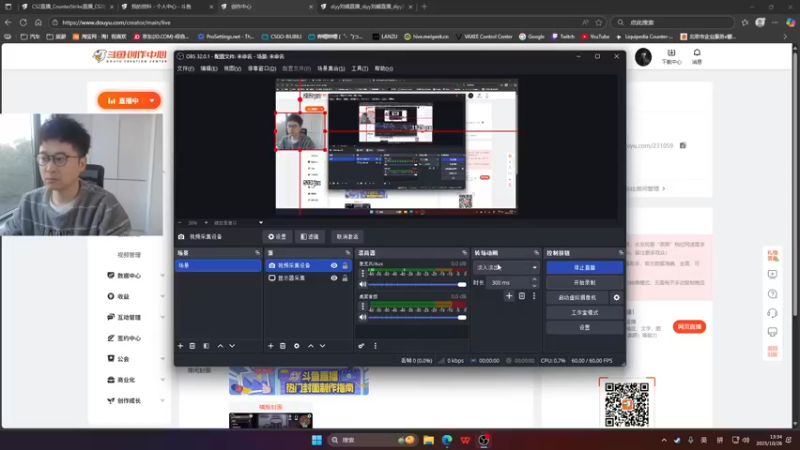Screen dimensions: 800x450
Task: Open the preview zoom scale dropdown
Action: point(261,222)
